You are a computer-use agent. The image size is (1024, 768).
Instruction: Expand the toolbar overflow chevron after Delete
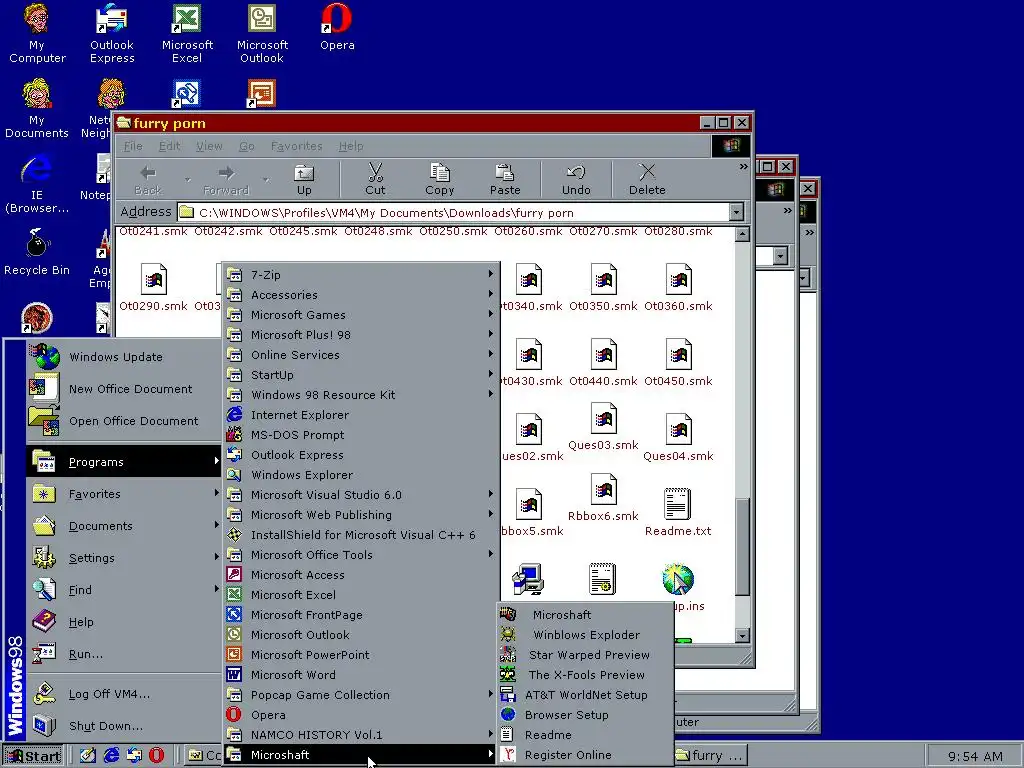(743, 167)
